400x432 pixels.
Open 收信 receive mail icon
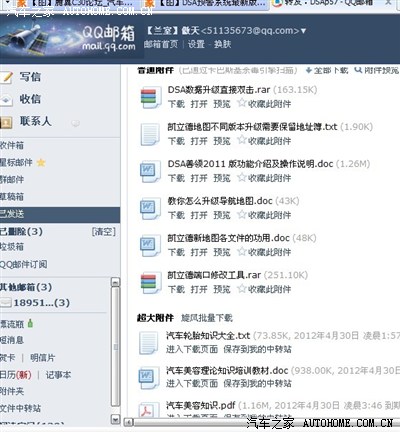[x=6, y=100]
